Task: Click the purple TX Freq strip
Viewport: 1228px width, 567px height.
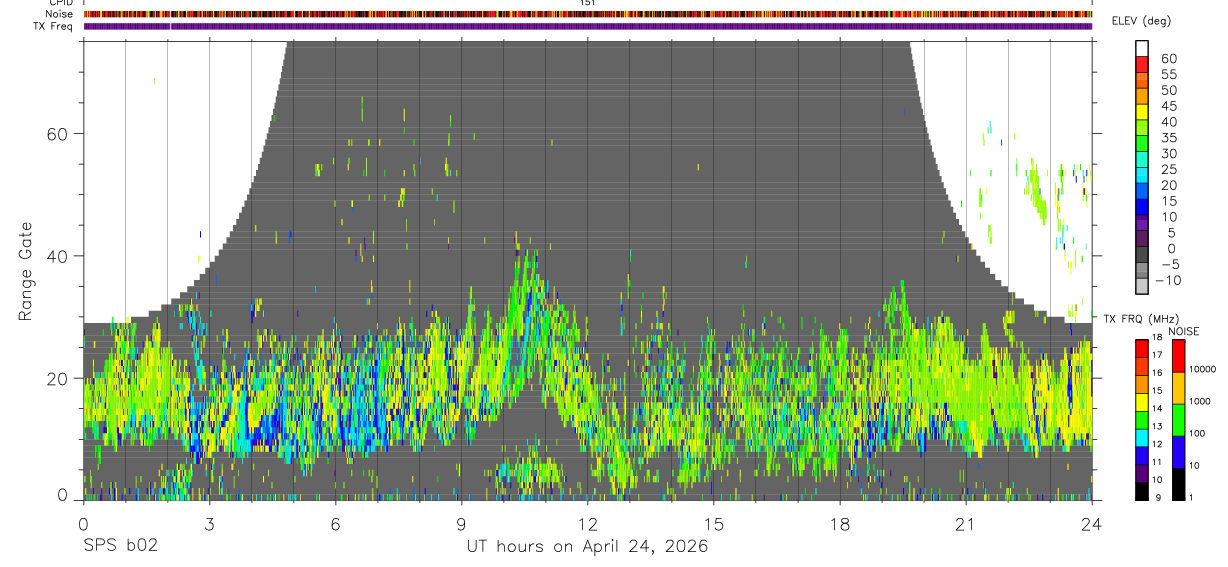Action: click(588, 26)
